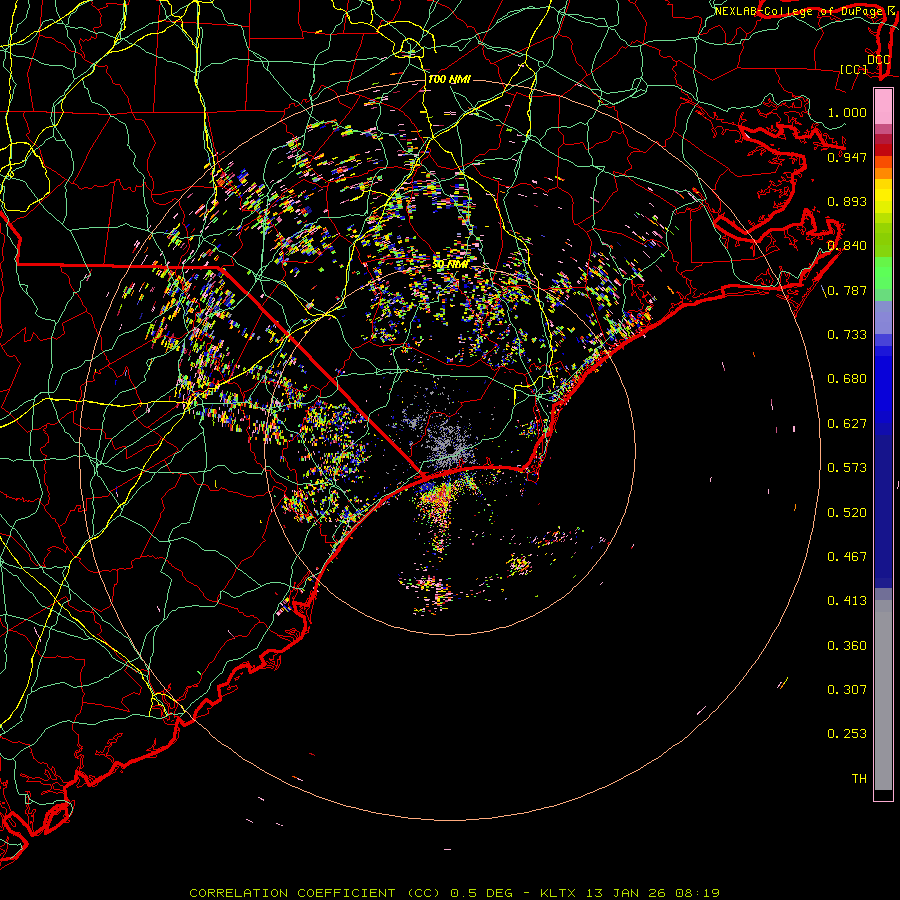This screenshot has height=900, width=900.
Task: Select the 0.253 scale value
Action: [847, 734]
